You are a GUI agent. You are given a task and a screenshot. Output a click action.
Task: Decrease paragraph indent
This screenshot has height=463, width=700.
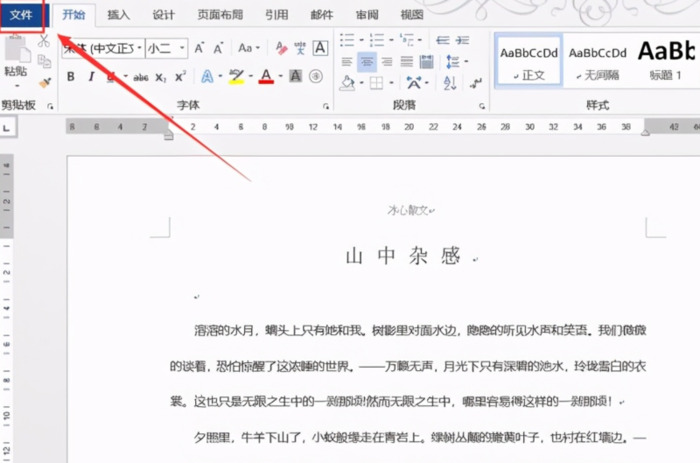(x=442, y=40)
